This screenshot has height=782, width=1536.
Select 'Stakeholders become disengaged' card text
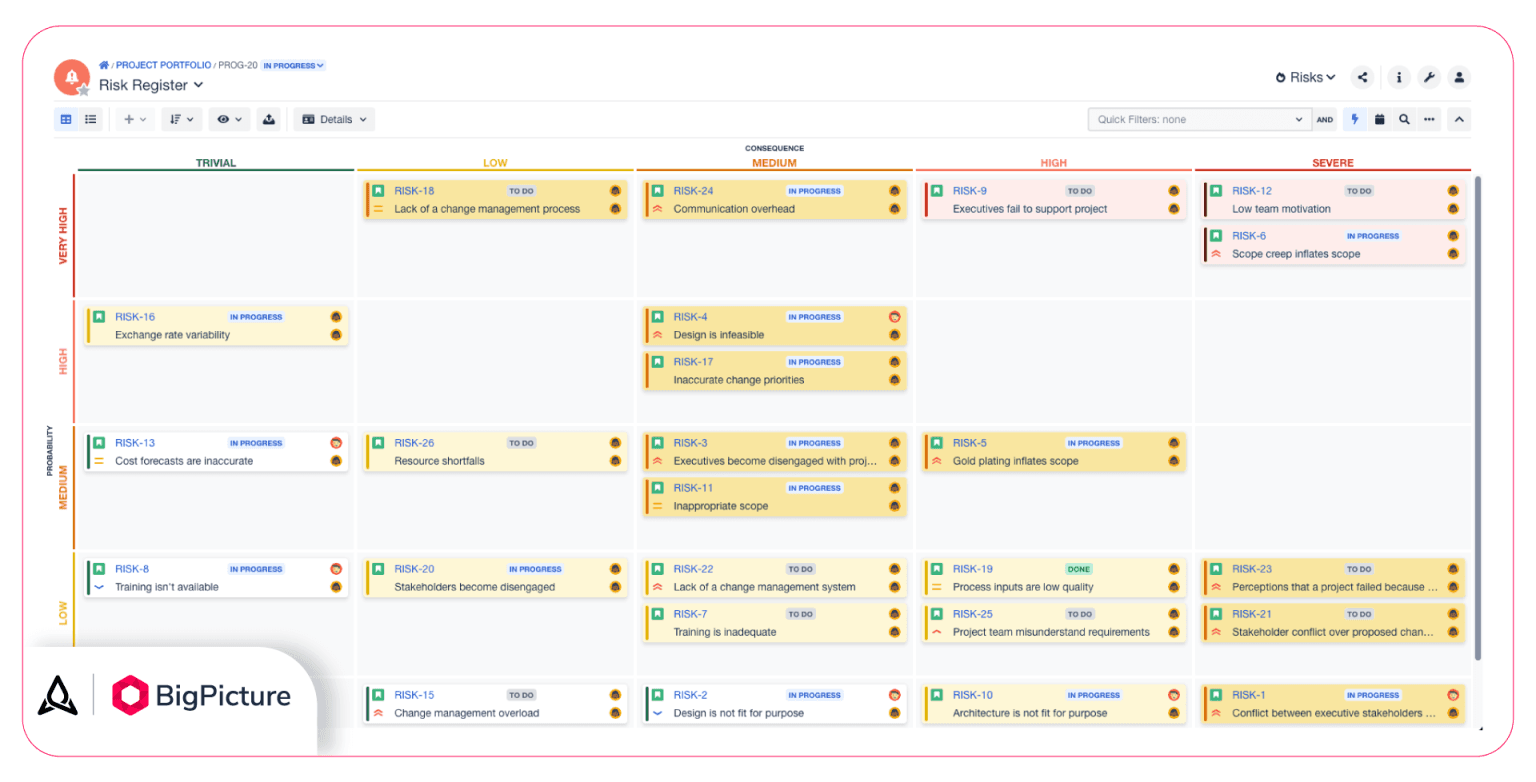(475, 587)
